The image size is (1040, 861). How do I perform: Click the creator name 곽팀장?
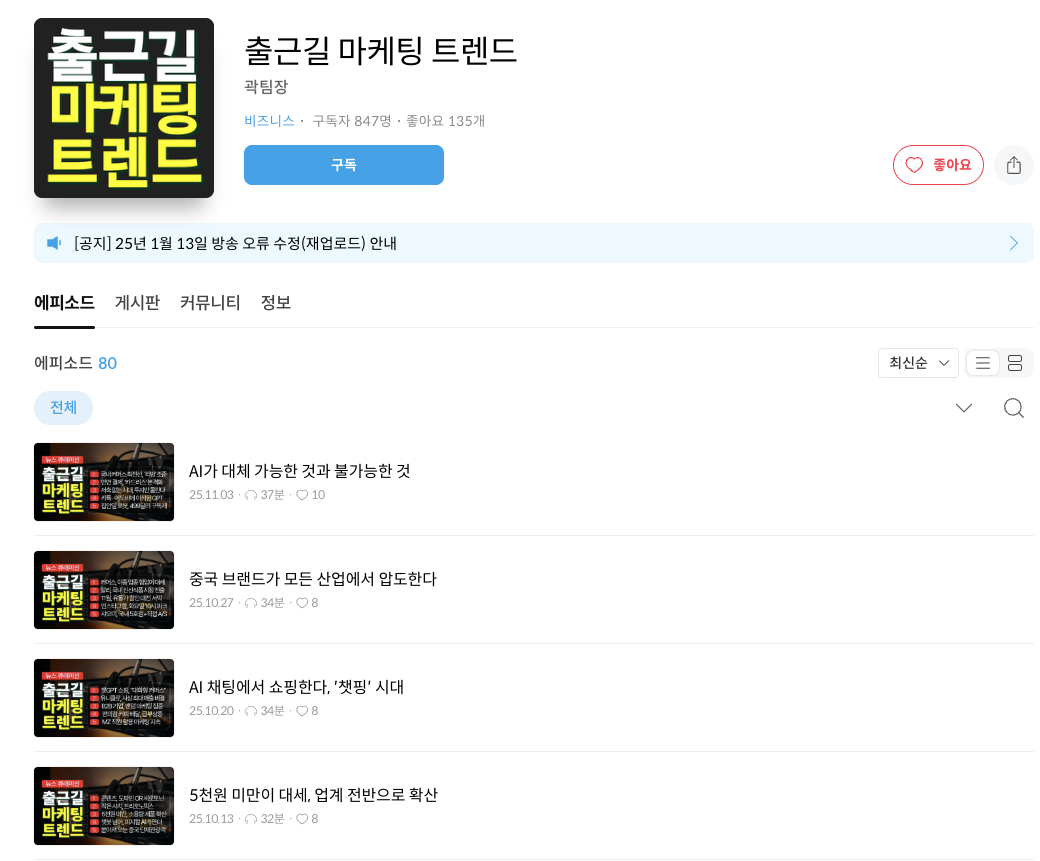point(266,86)
